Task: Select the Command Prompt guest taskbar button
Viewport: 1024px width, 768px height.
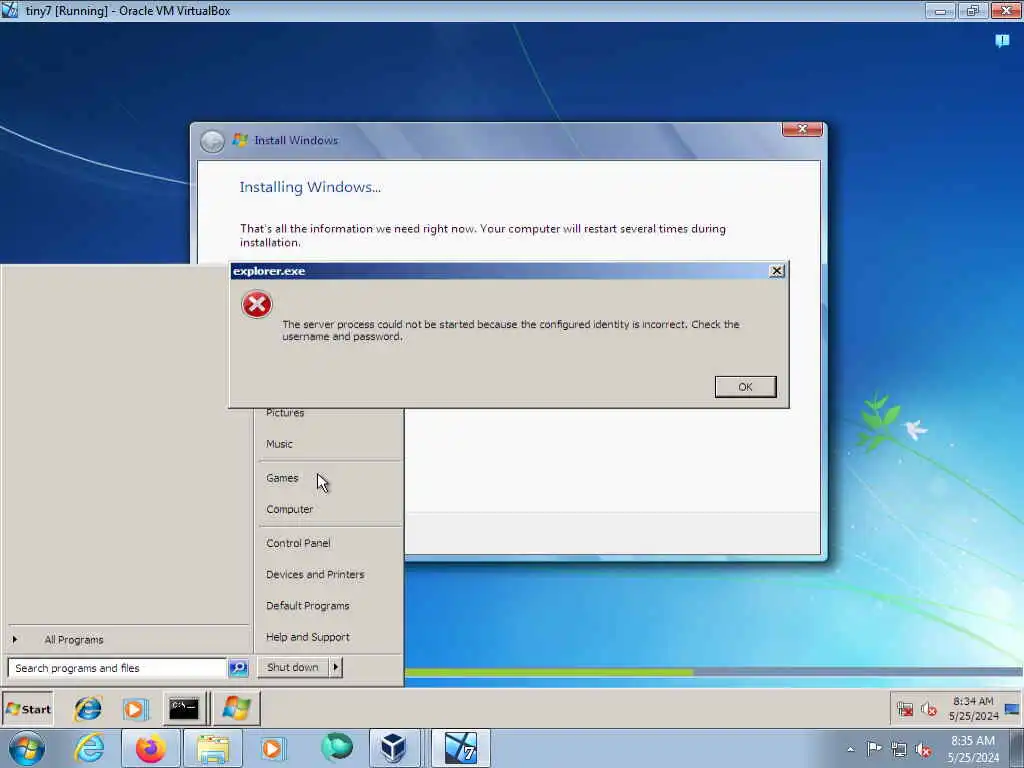Action: click(184, 709)
